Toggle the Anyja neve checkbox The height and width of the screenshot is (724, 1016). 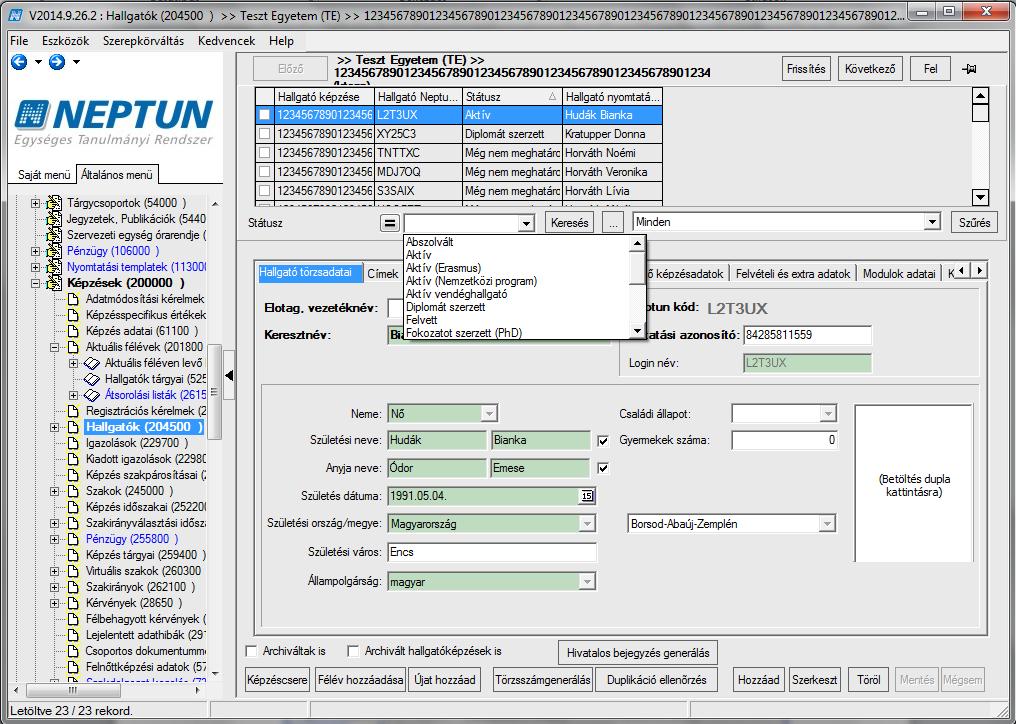point(603,468)
